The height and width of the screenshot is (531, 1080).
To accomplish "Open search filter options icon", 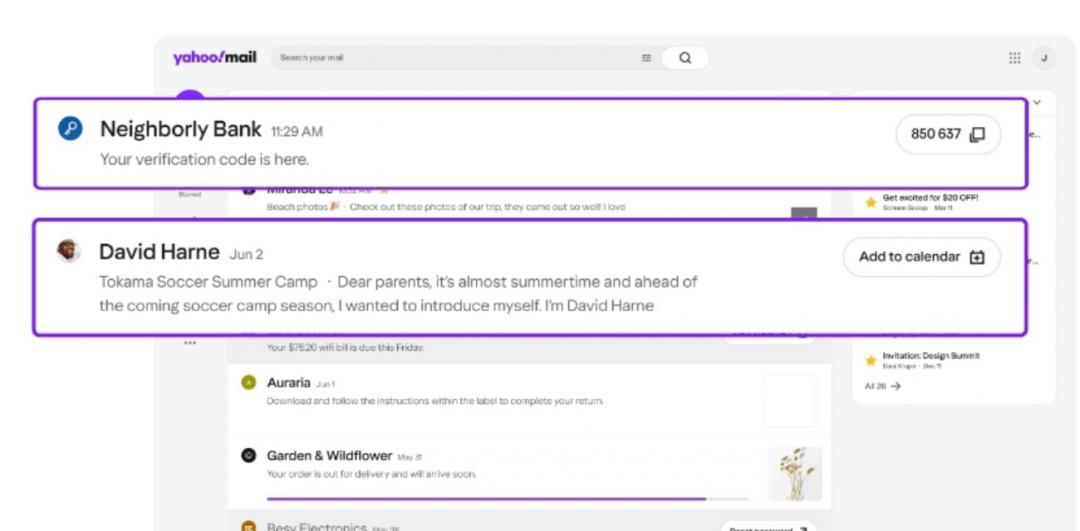I will (x=646, y=58).
